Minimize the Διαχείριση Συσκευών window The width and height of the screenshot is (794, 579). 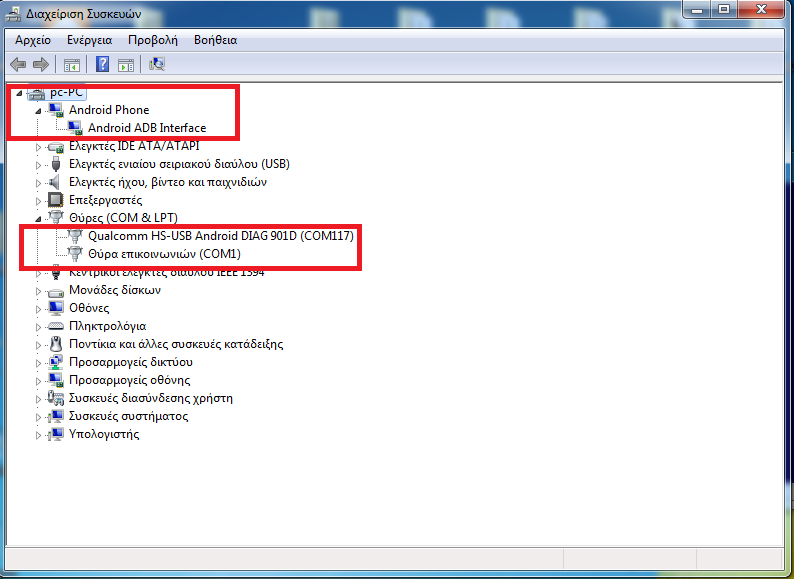point(697,9)
